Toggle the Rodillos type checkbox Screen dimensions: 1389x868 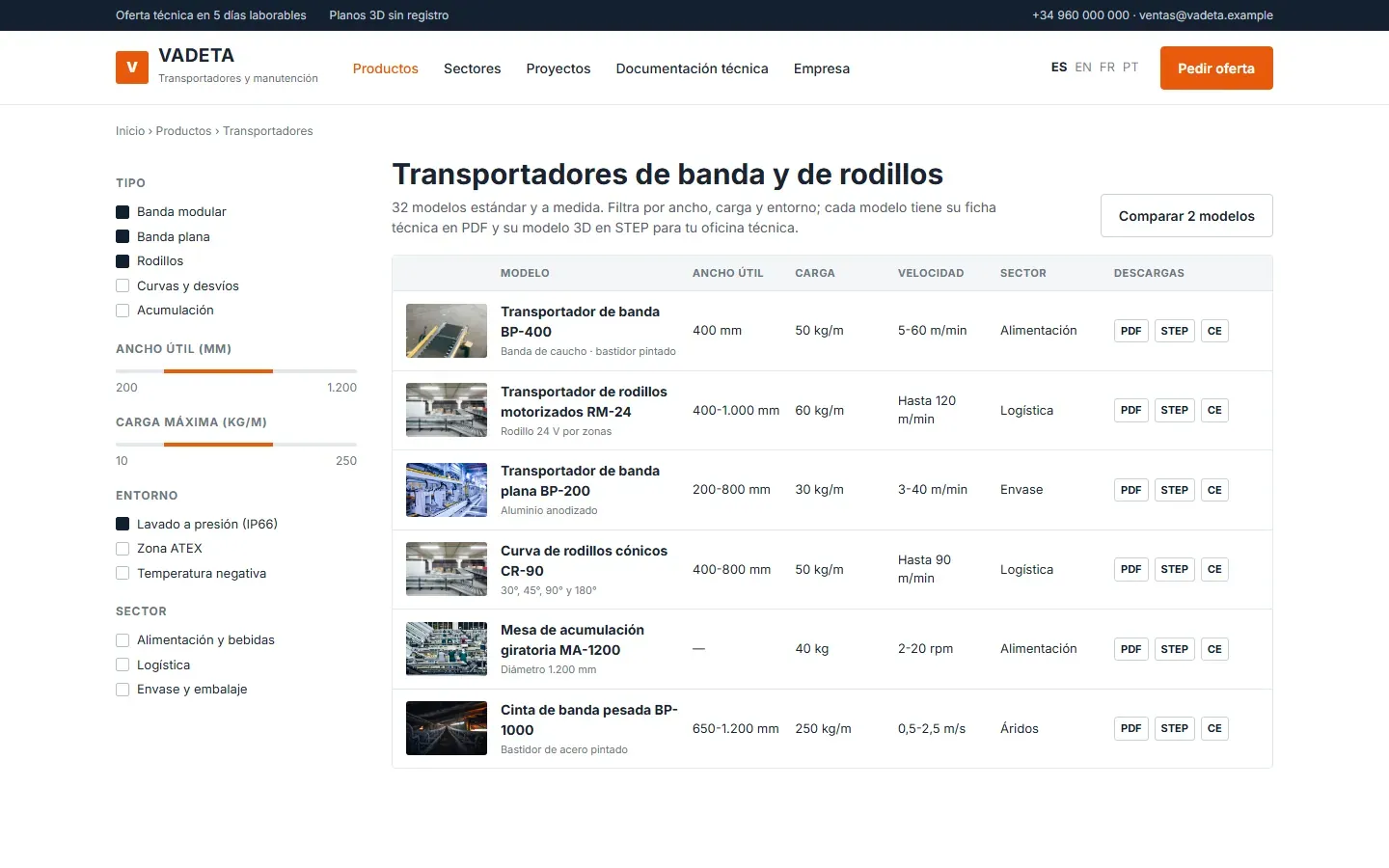123,261
